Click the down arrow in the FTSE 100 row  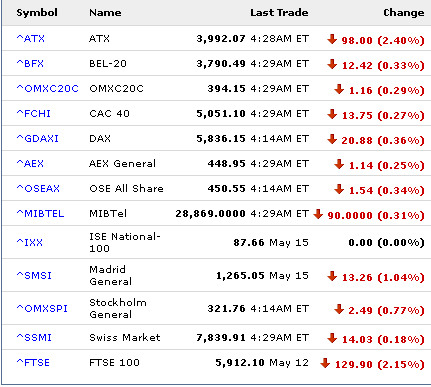[x=325, y=363]
